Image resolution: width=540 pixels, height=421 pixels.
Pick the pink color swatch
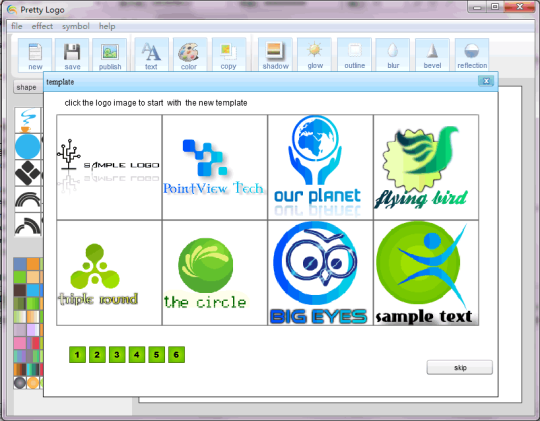pos(20,343)
